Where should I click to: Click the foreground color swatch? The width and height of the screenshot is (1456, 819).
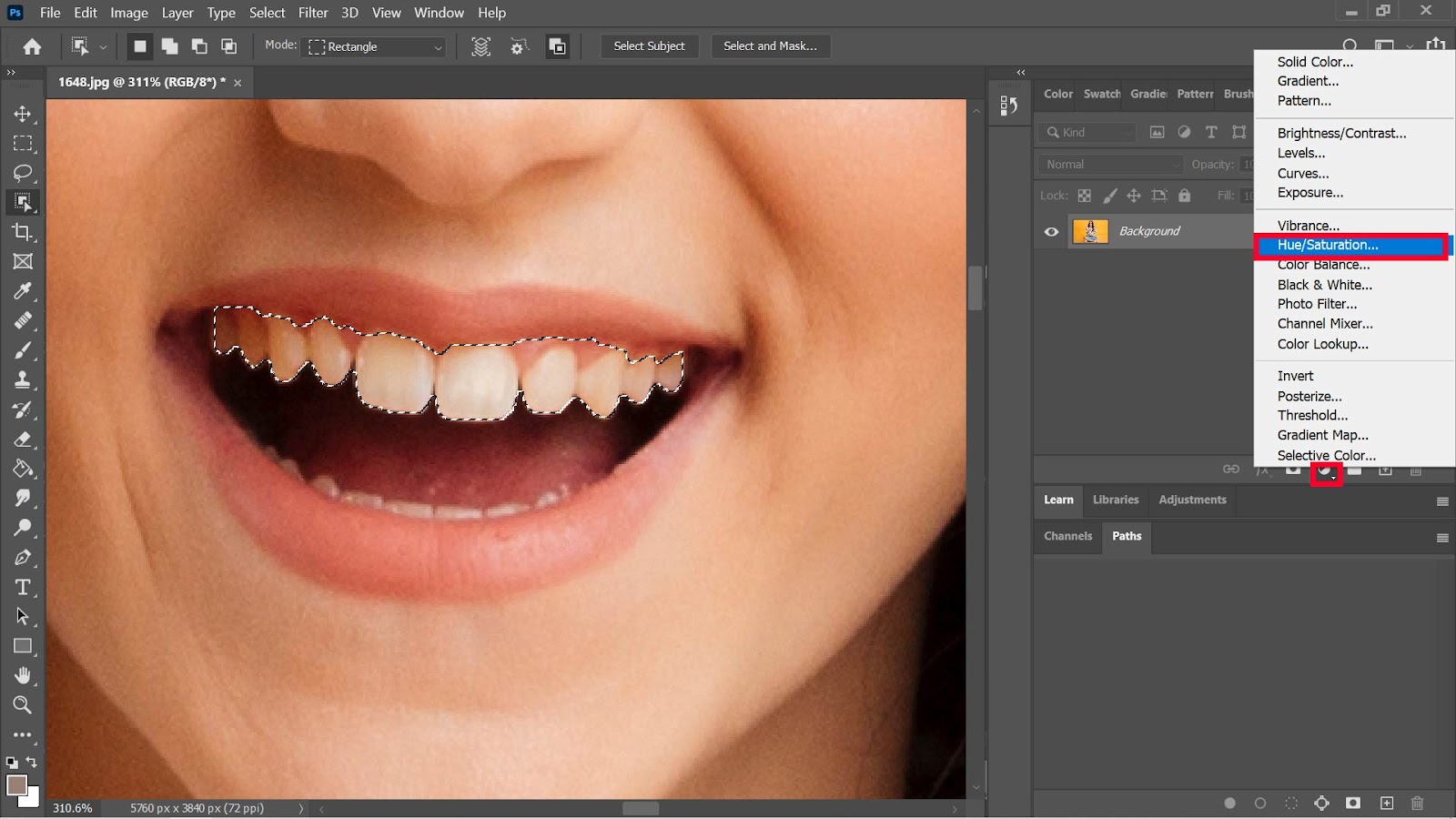point(16,785)
